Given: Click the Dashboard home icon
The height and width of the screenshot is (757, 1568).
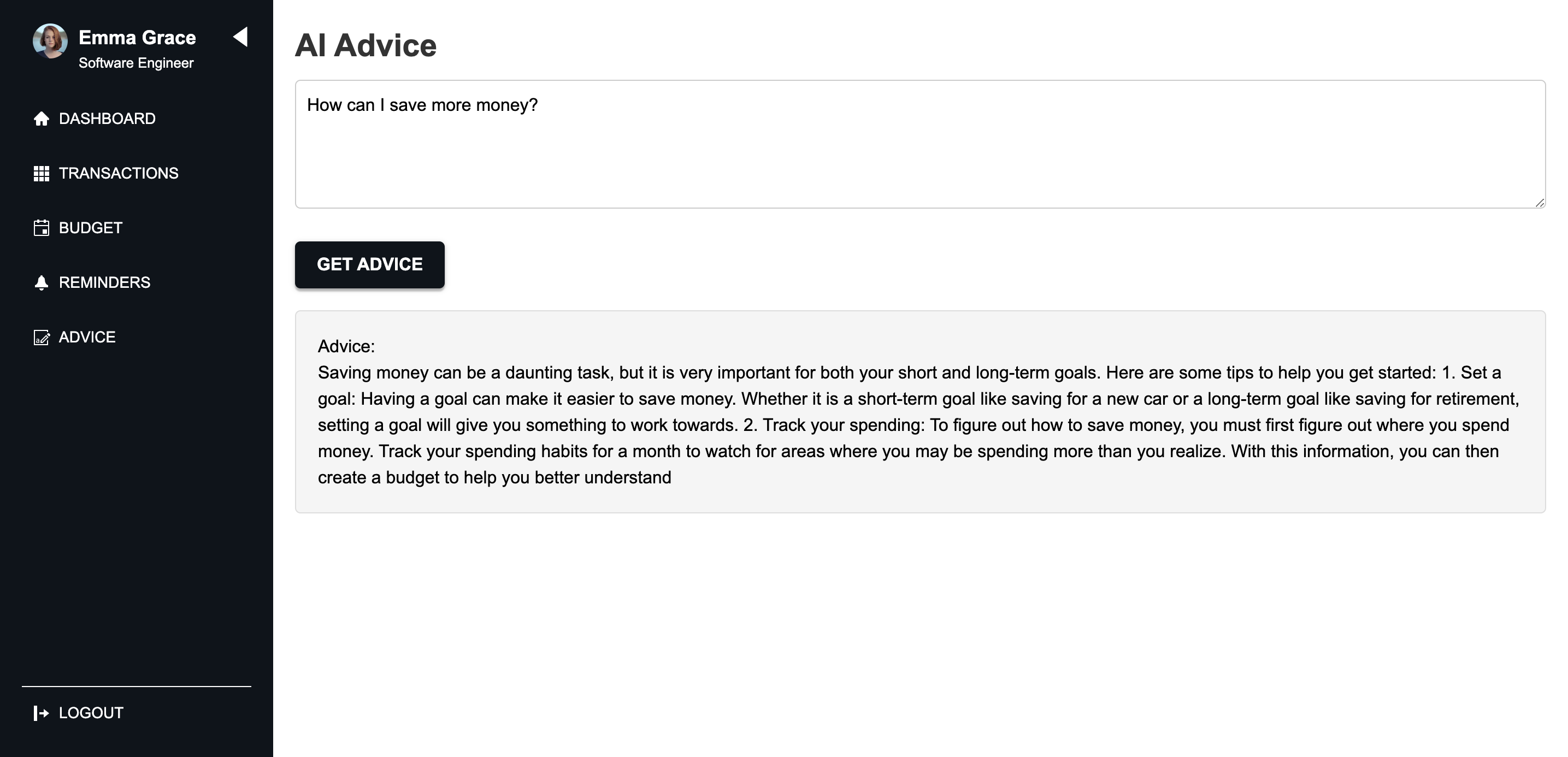Looking at the screenshot, I should 42,119.
